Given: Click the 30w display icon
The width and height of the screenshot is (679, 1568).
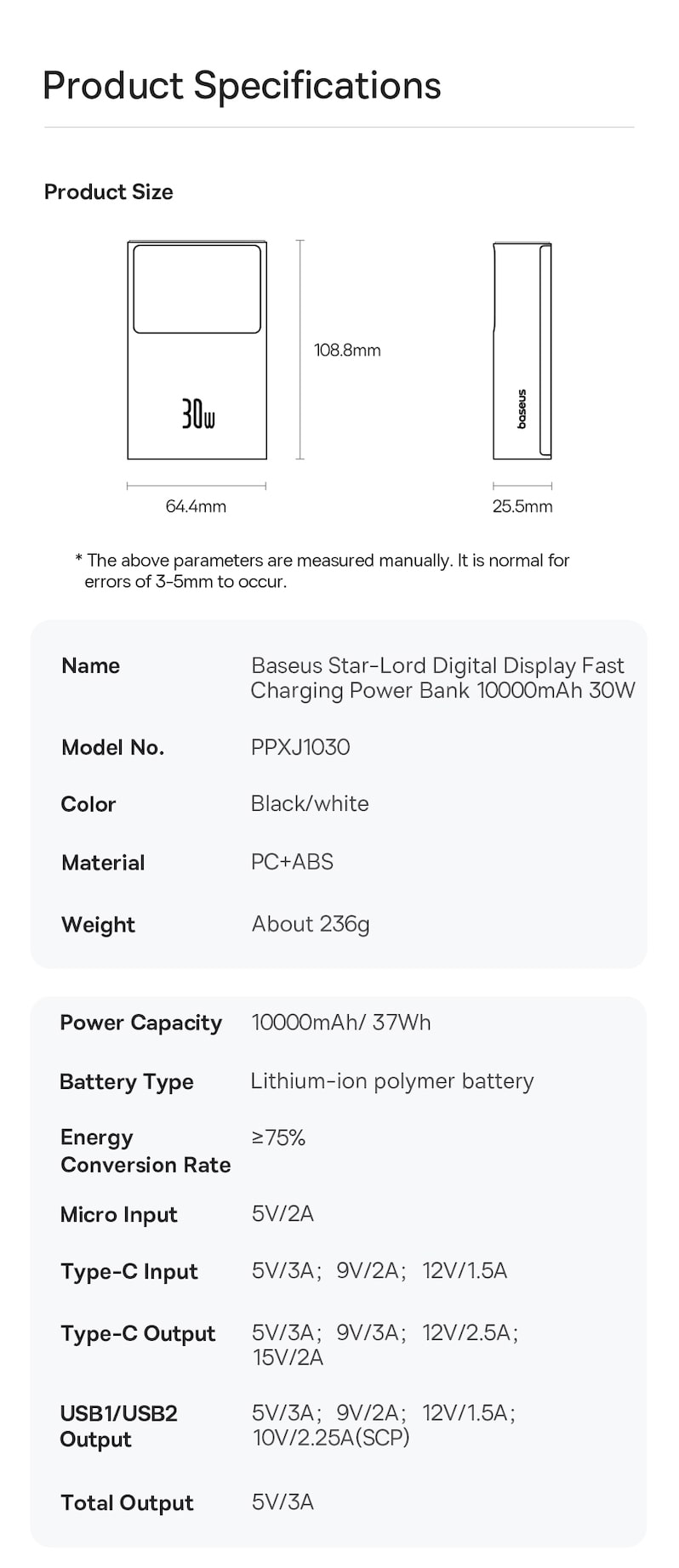Looking at the screenshot, I should 197,413.
